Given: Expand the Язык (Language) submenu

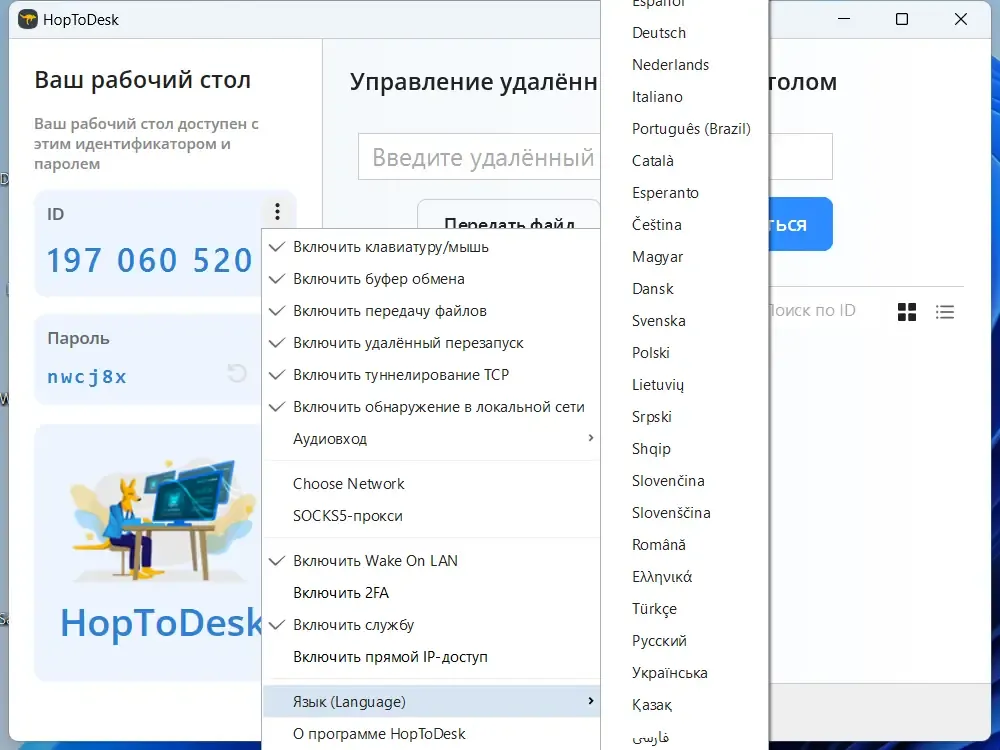Looking at the screenshot, I should (x=431, y=702).
